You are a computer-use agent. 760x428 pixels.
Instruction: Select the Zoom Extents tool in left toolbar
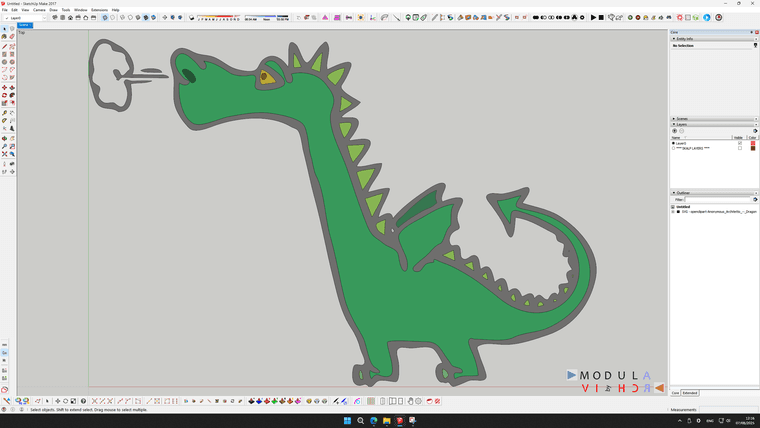(x=4, y=154)
